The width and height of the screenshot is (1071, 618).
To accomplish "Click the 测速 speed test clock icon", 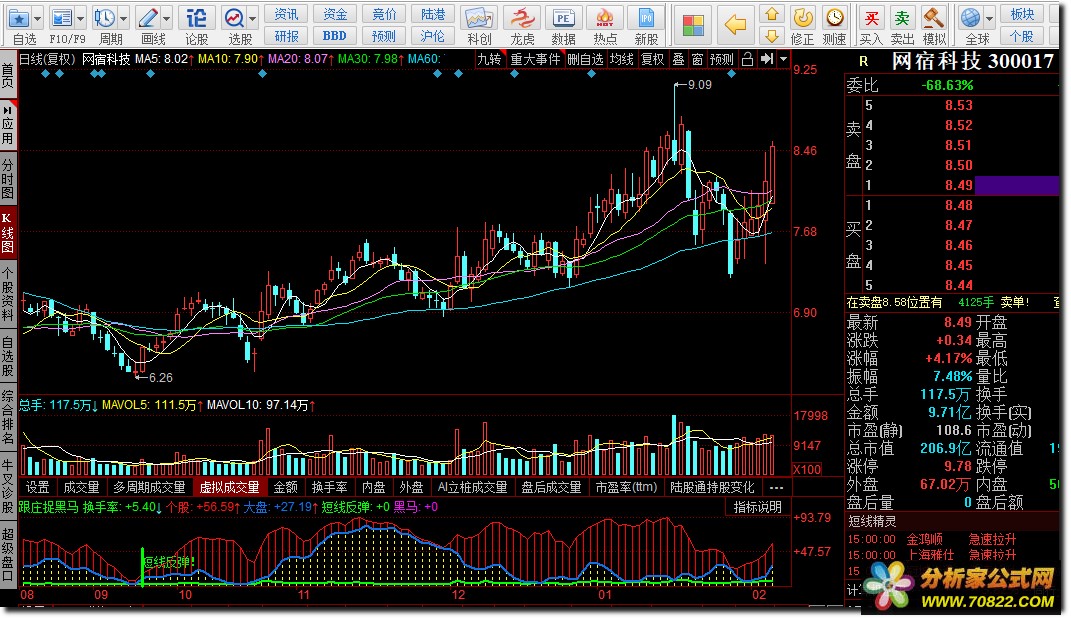I will 835,18.
